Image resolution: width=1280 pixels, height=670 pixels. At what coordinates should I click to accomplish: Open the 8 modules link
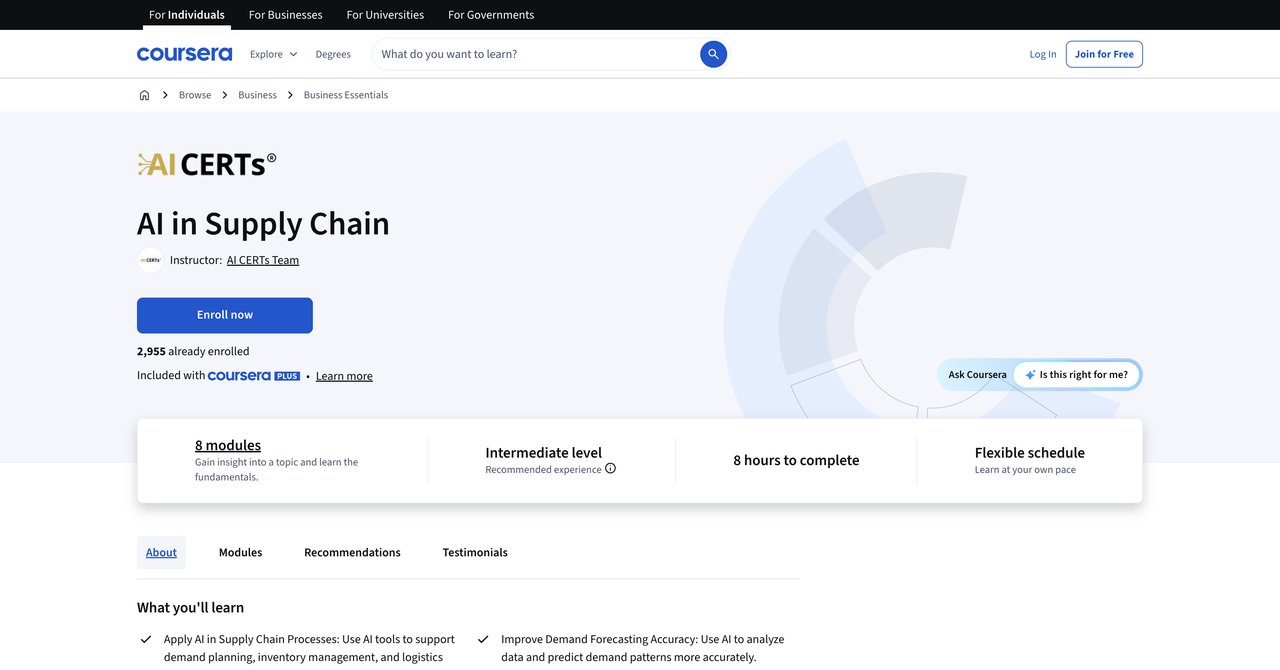228,445
